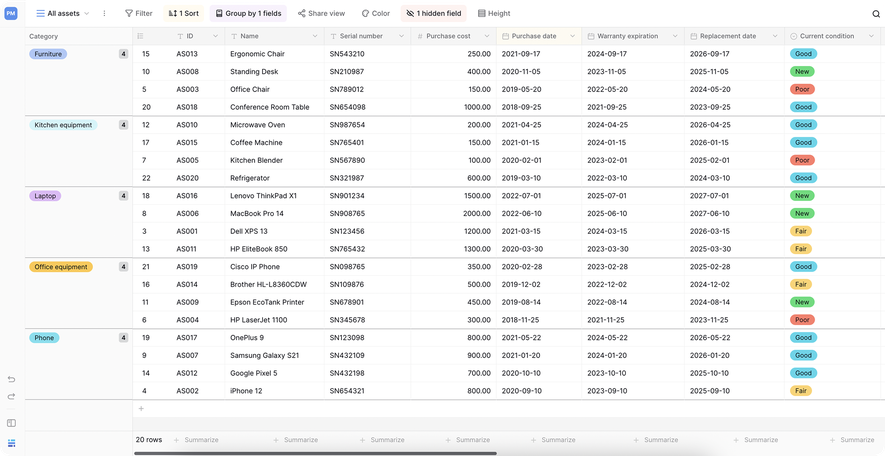Image resolution: width=885 pixels, height=456 pixels.
Task: Click the Microwave Oven name cell
Action: [275, 125]
